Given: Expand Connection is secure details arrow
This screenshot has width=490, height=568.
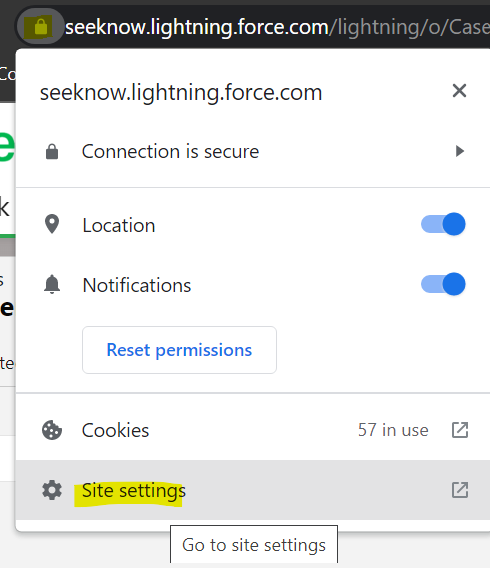Looking at the screenshot, I should point(460,151).
